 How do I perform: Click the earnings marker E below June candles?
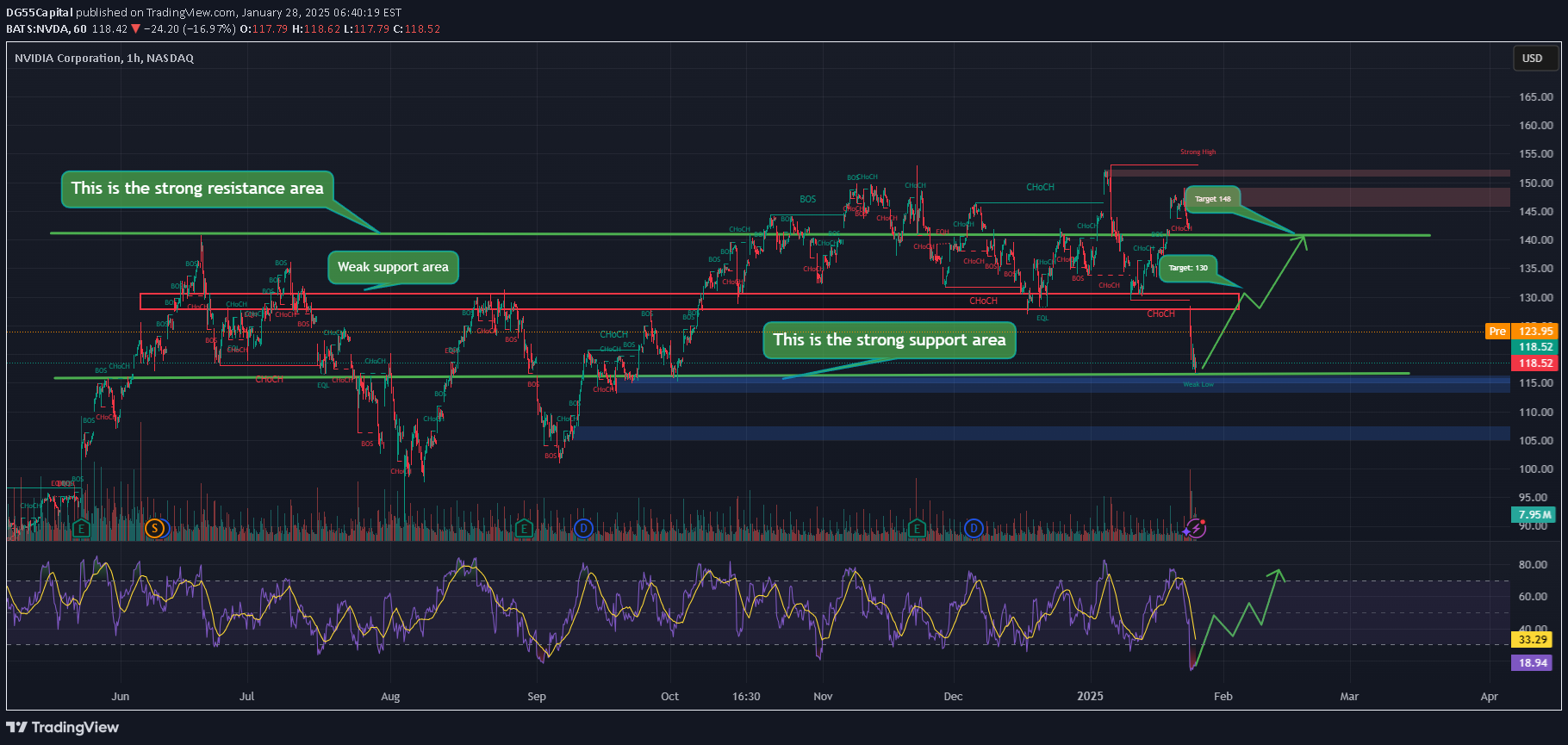coord(81,528)
